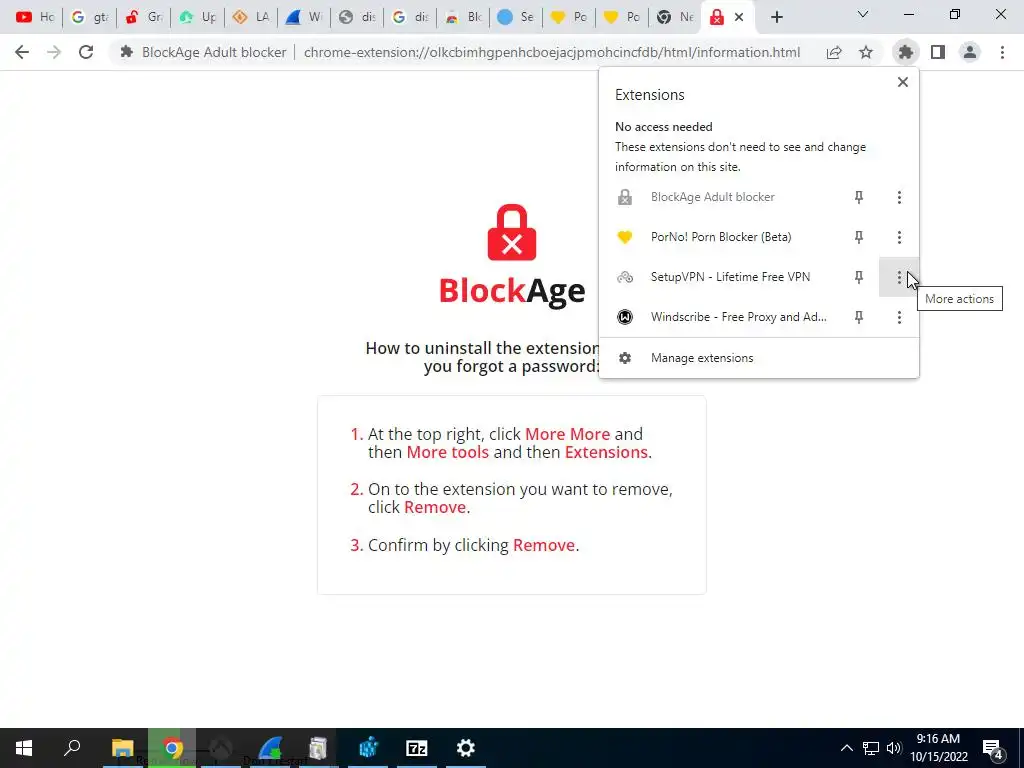Switch to the 'Blc' rainbow tab
This screenshot has width=1024, height=768.
click(x=464, y=17)
